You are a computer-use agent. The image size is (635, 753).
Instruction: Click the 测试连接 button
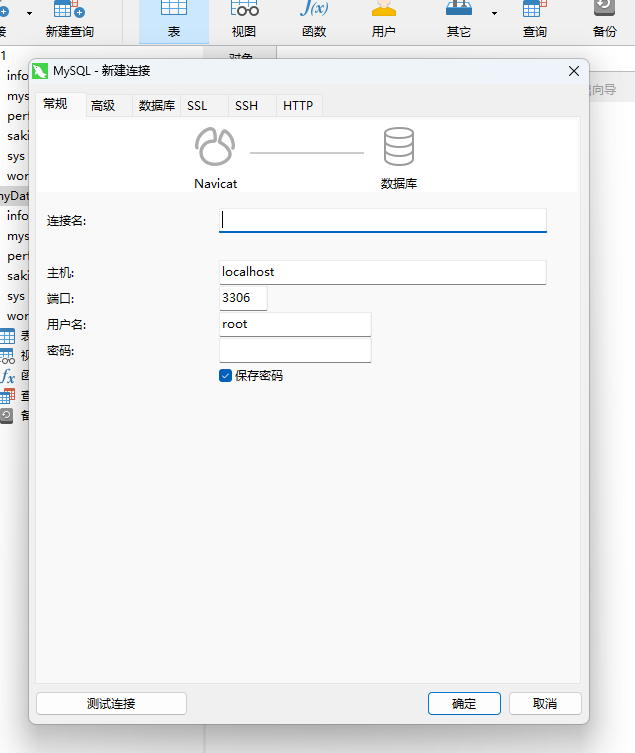pyautogui.click(x=111, y=704)
